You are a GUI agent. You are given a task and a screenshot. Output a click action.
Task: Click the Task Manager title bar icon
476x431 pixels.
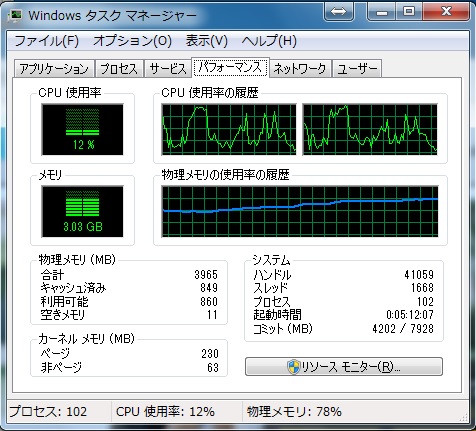pos(15,15)
